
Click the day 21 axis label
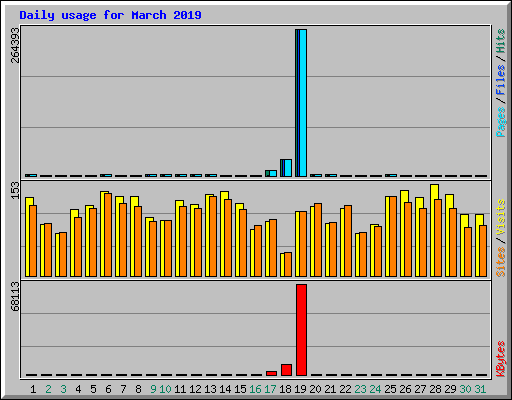pos(330,389)
